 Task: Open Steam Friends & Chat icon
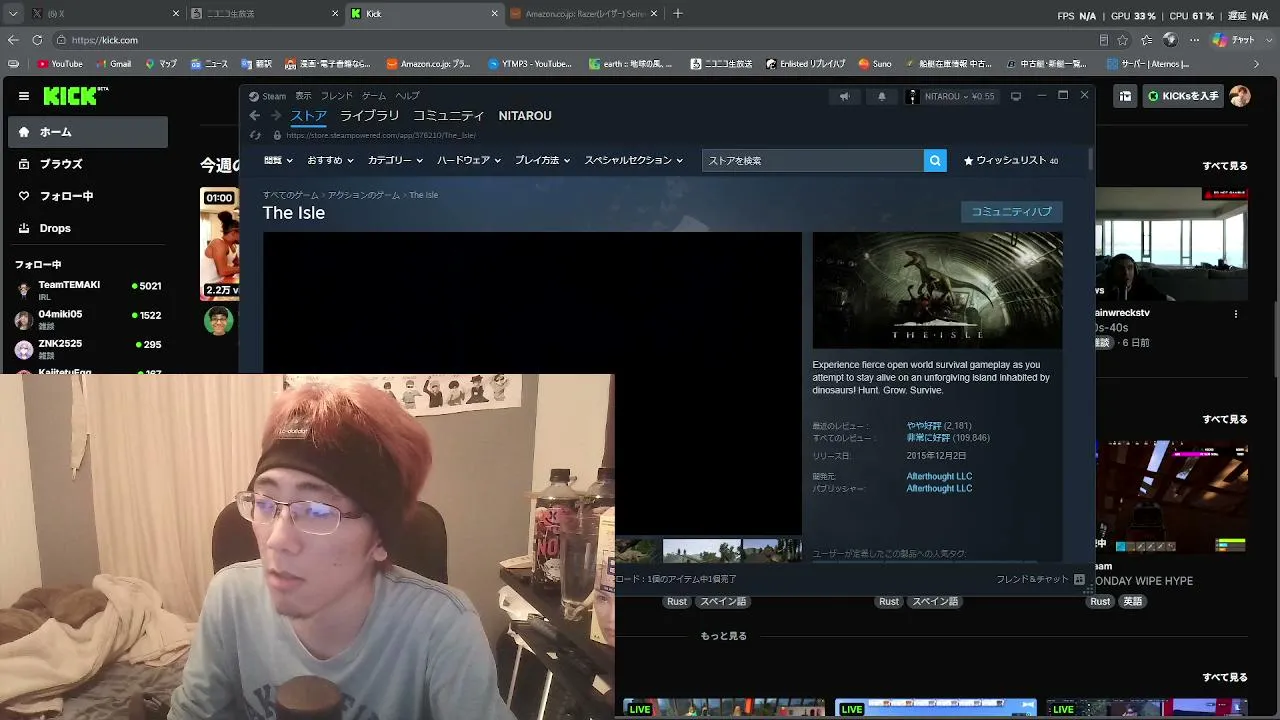click(1079, 579)
